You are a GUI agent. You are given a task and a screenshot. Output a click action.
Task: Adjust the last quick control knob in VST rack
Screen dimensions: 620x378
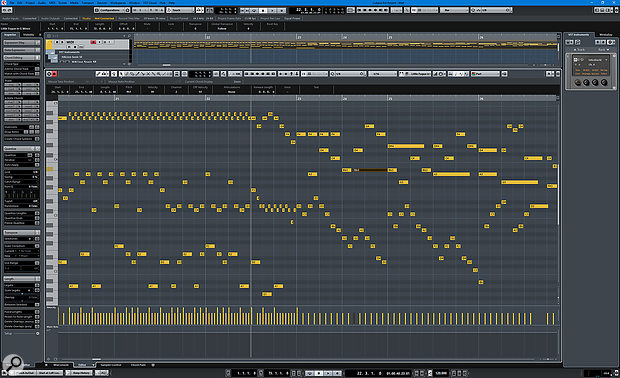[604, 82]
